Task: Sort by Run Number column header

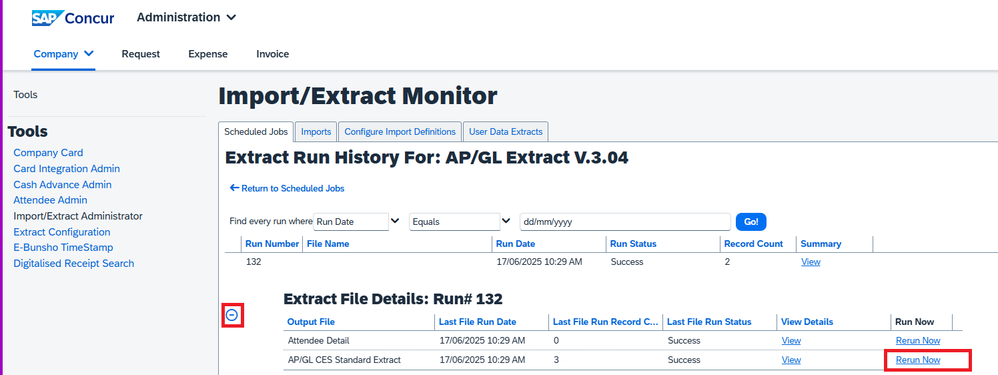Action: (272, 244)
